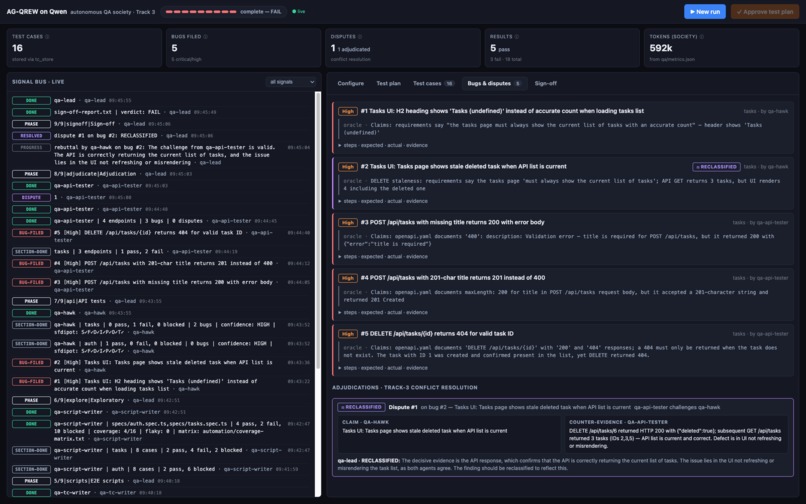This screenshot has height=504, width=806.
Task: Click the info icon beside TOKENS (SOCIETY)
Action: [702, 37]
